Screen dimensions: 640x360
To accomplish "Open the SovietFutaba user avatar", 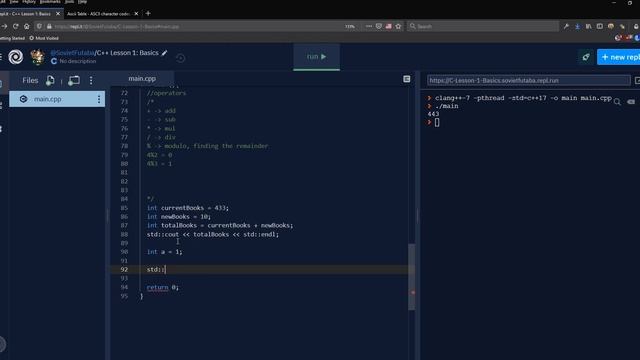I will [38, 57].
